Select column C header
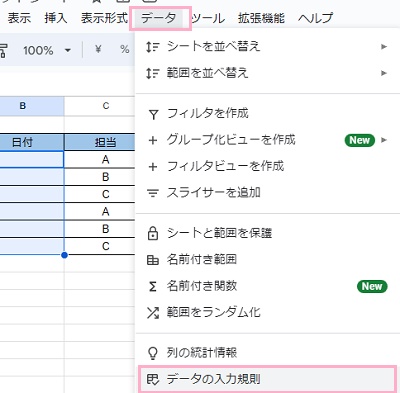The height and width of the screenshot is (393, 400). pos(100,106)
